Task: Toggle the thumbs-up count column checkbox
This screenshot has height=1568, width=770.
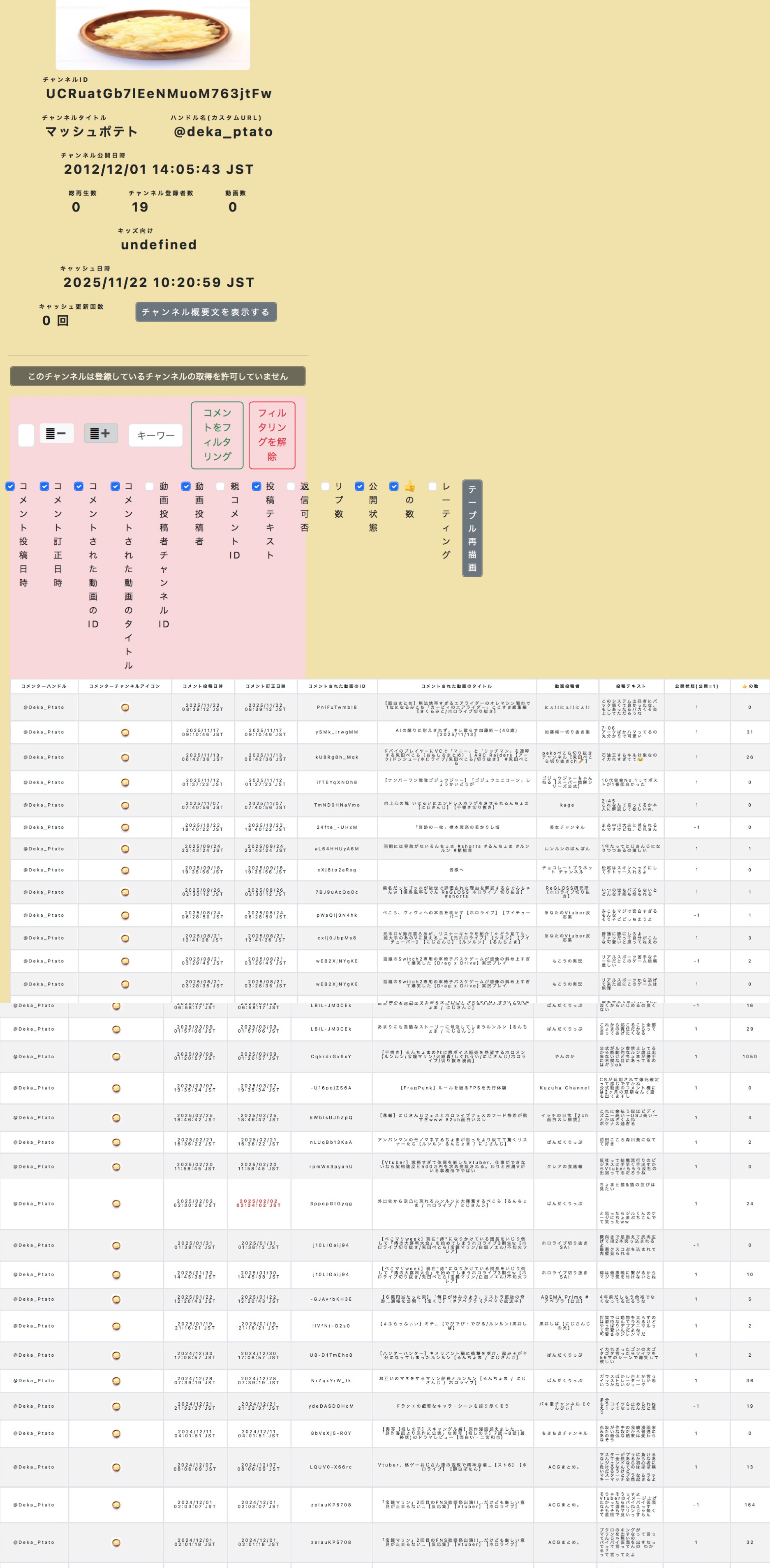Action: (x=394, y=486)
